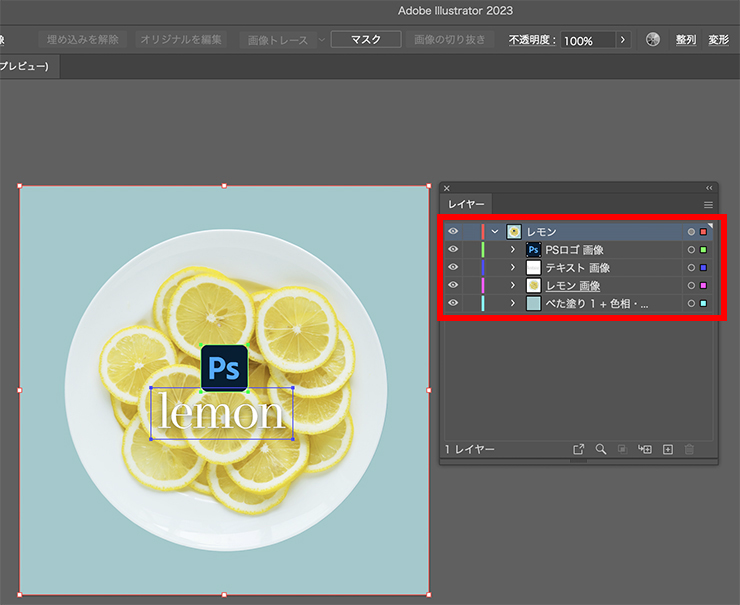
Task: Open the 整列 align panel
Action: coord(685,40)
